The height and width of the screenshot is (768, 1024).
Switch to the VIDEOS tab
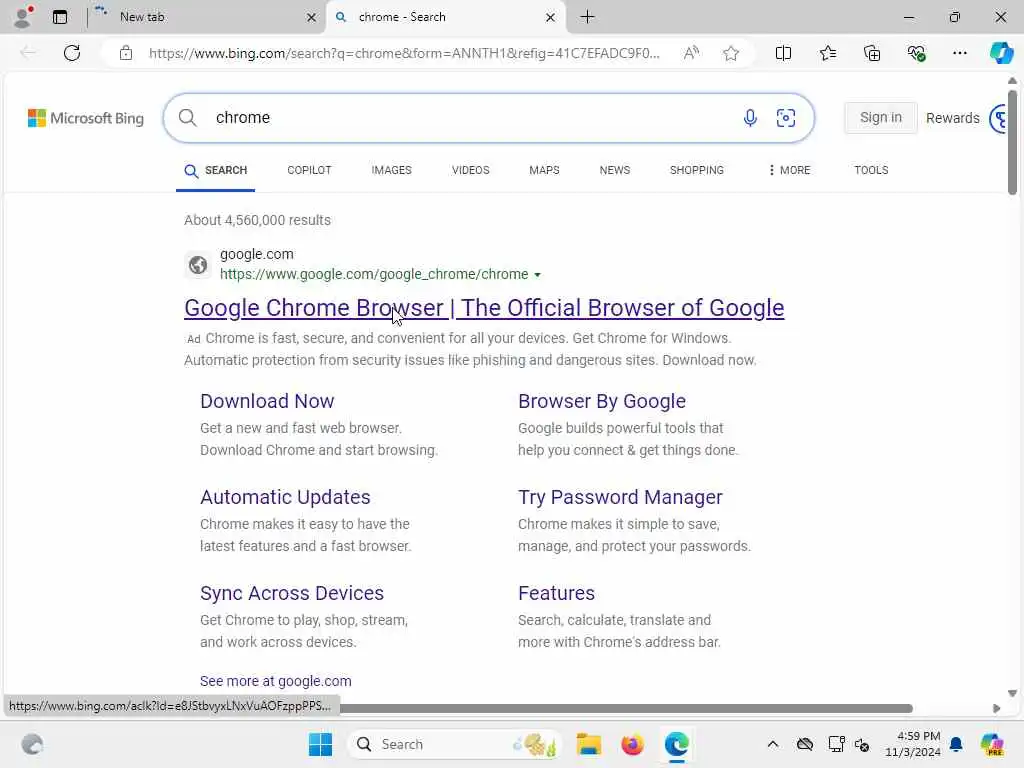[470, 170]
